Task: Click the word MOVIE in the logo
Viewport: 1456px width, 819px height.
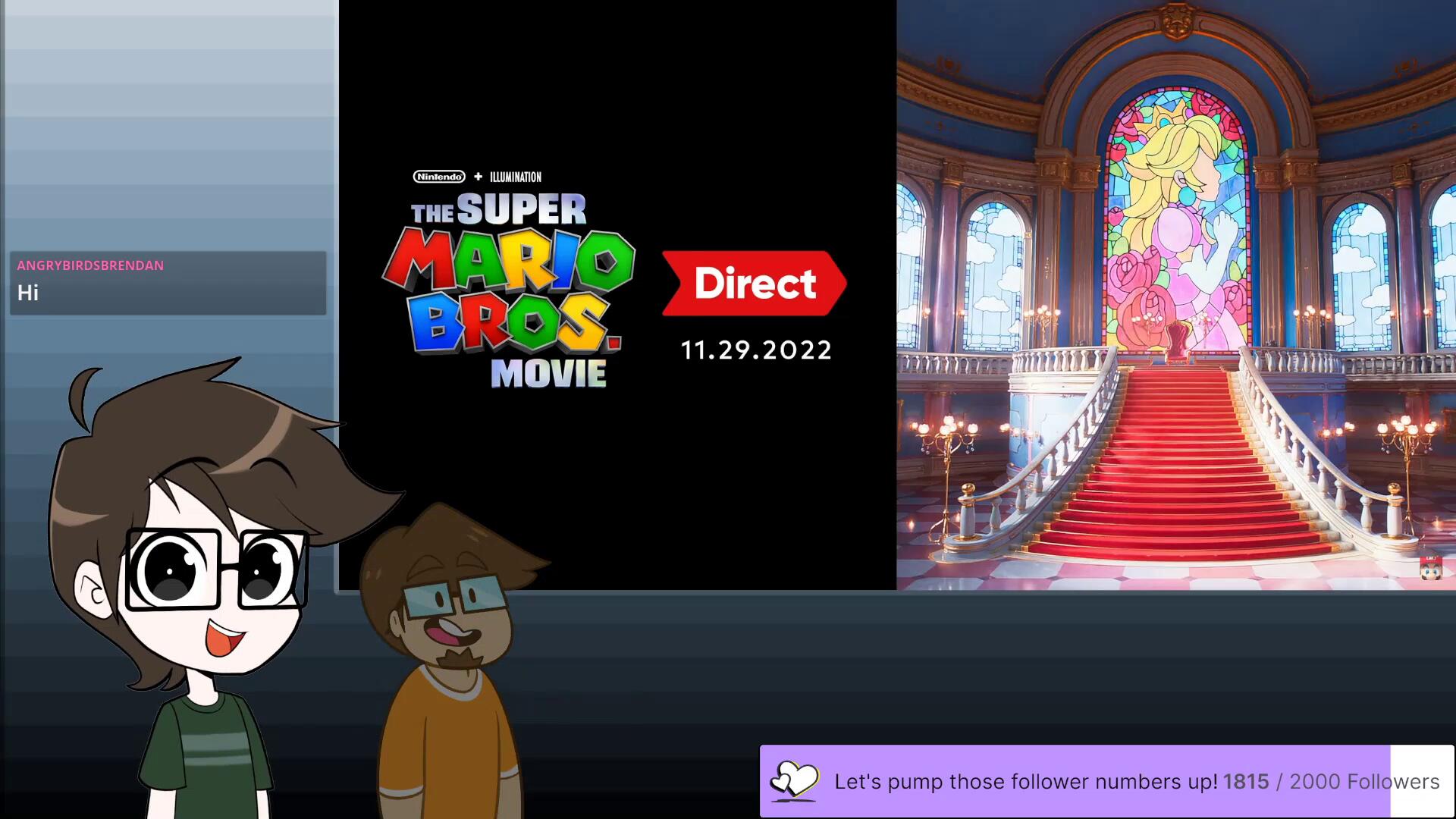Action: click(x=548, y=374)
